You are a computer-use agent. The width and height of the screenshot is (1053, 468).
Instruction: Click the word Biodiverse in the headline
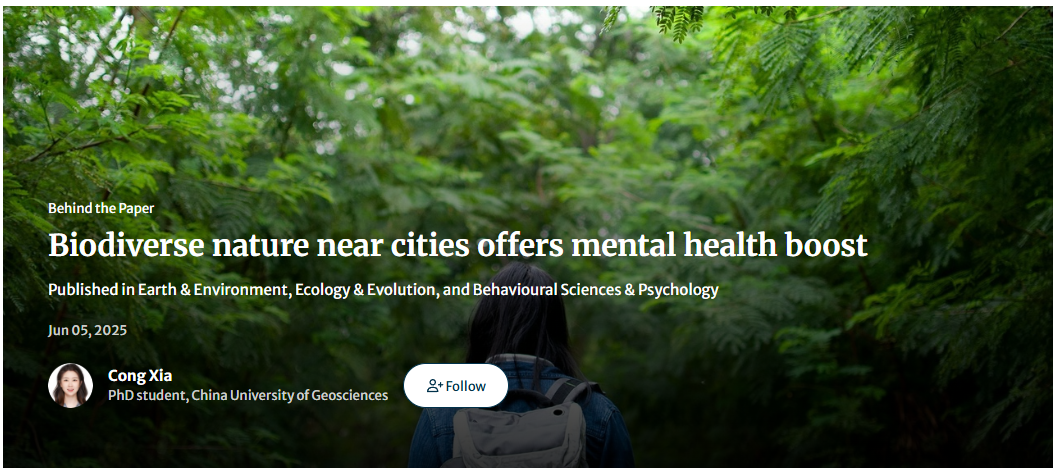point(123,245)
